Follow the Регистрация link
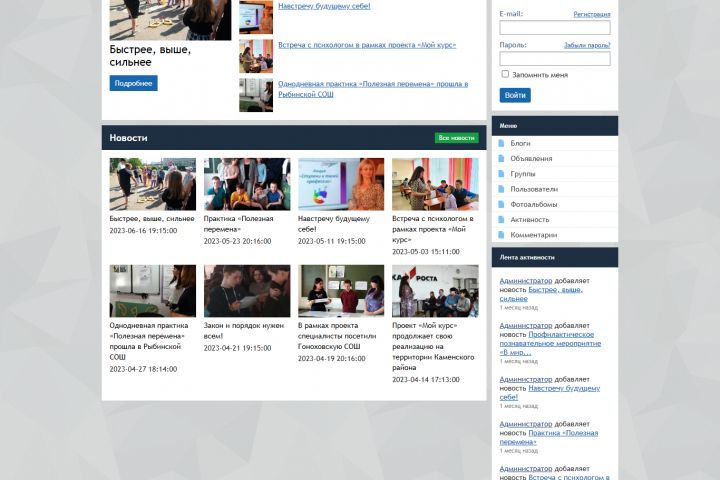 (591, 14)
